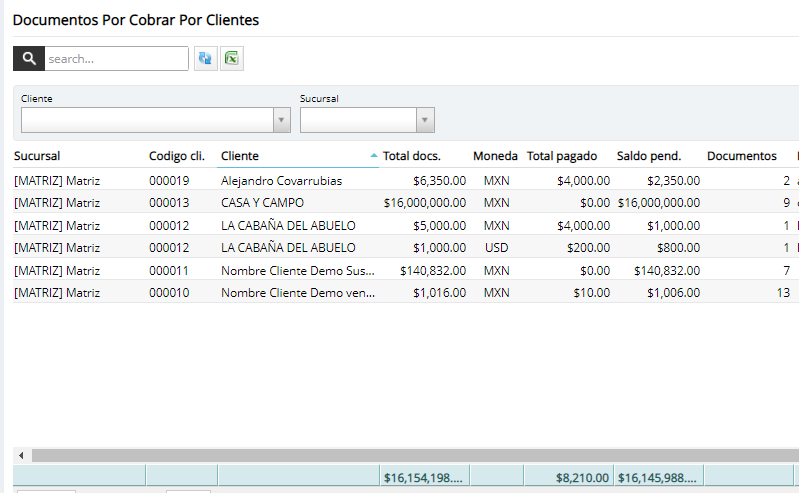Image resolution: width=799 pixels, height=493 pixels.
Task: Click the horizontal scrollbar track
Action: point(400,455)
